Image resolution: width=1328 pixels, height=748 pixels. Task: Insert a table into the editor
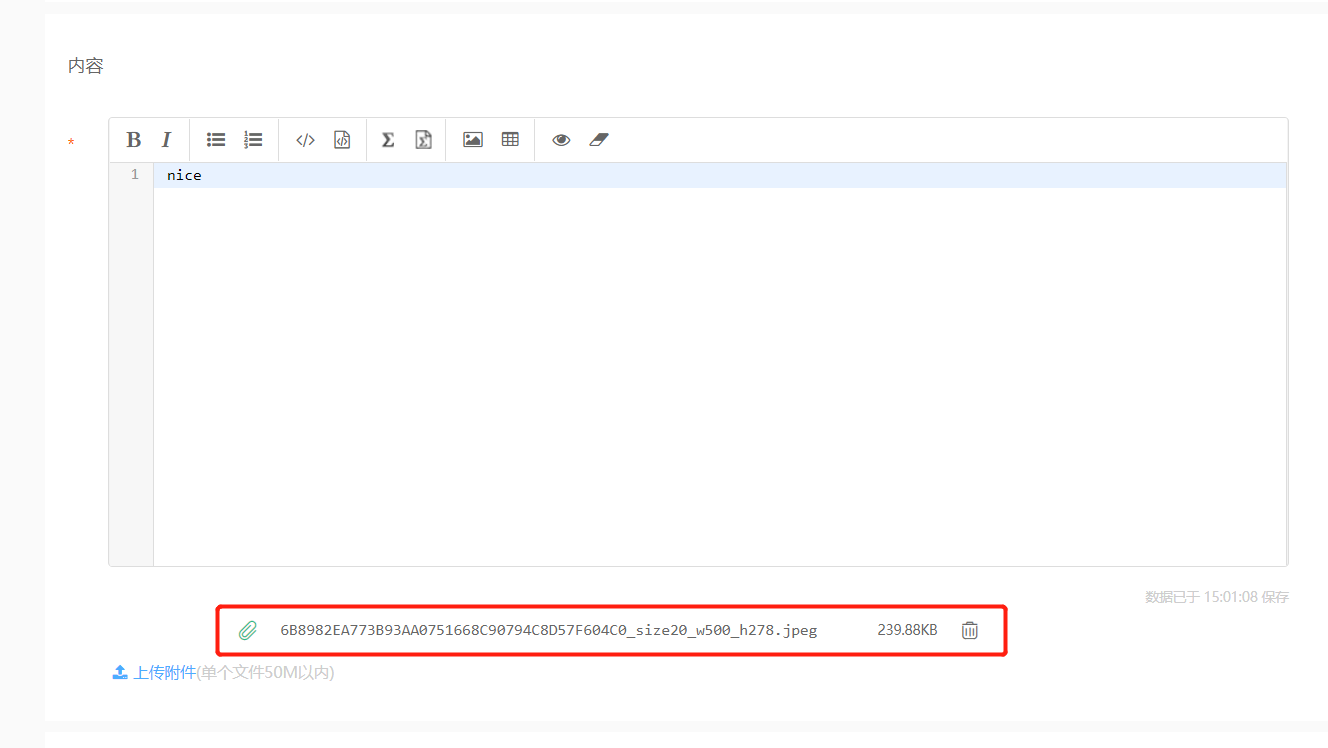[x=510, y=140]
